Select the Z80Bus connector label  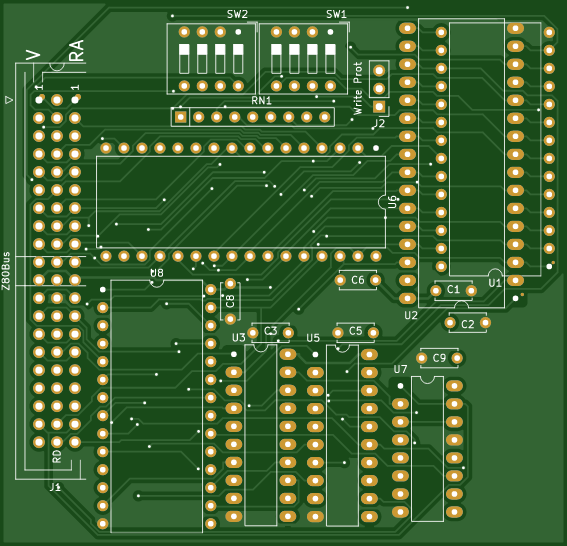6,271
